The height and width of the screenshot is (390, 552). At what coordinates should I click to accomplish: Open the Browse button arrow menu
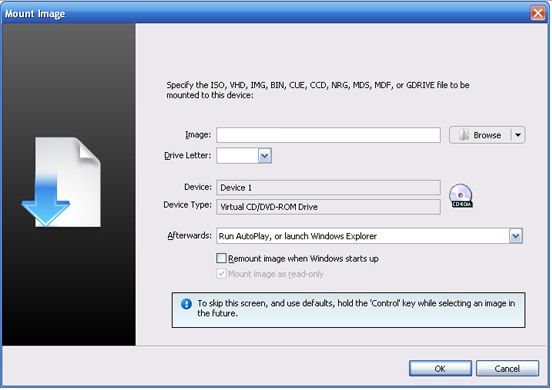coord(518,135)
